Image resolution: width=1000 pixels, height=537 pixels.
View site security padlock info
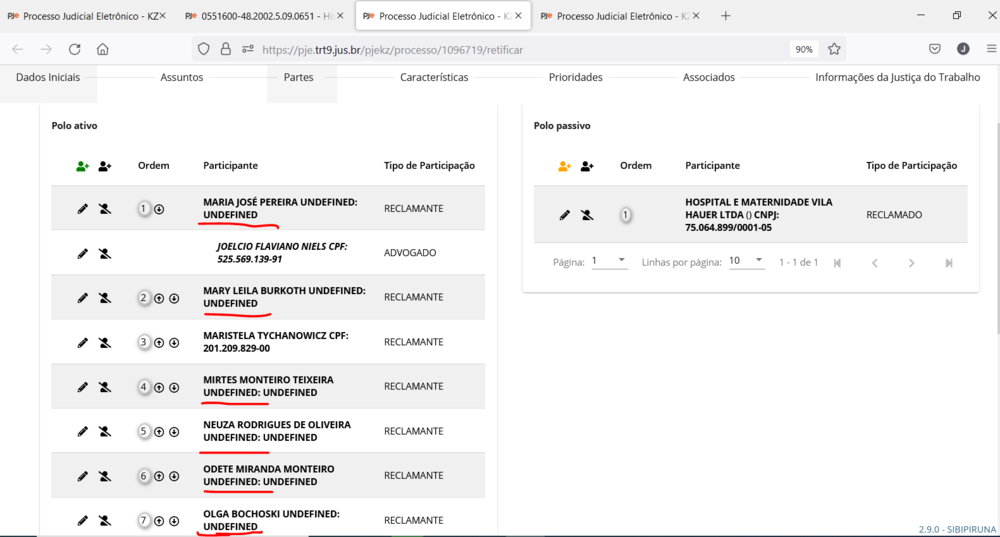pos(226,49)
